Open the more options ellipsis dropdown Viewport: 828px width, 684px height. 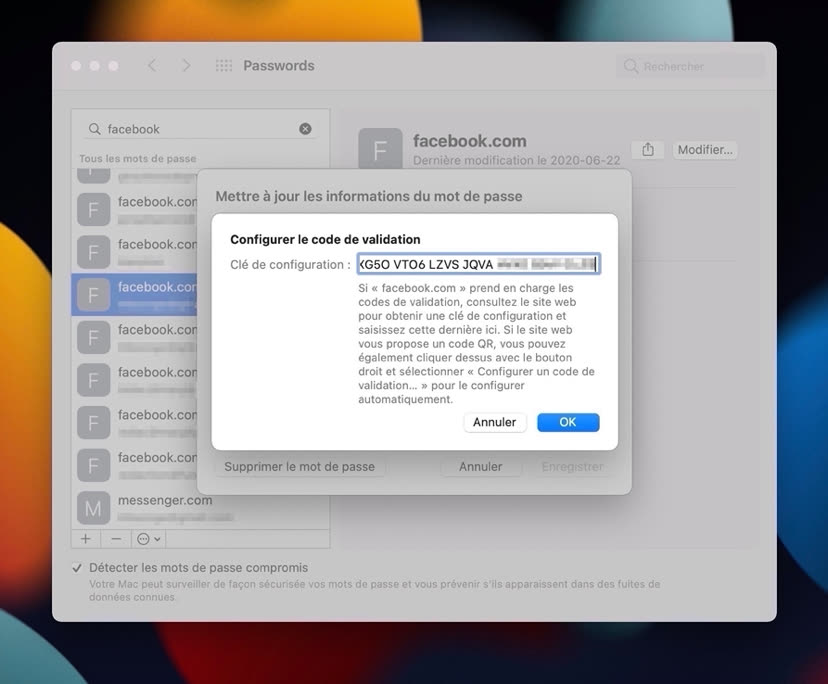pos(148,539)
